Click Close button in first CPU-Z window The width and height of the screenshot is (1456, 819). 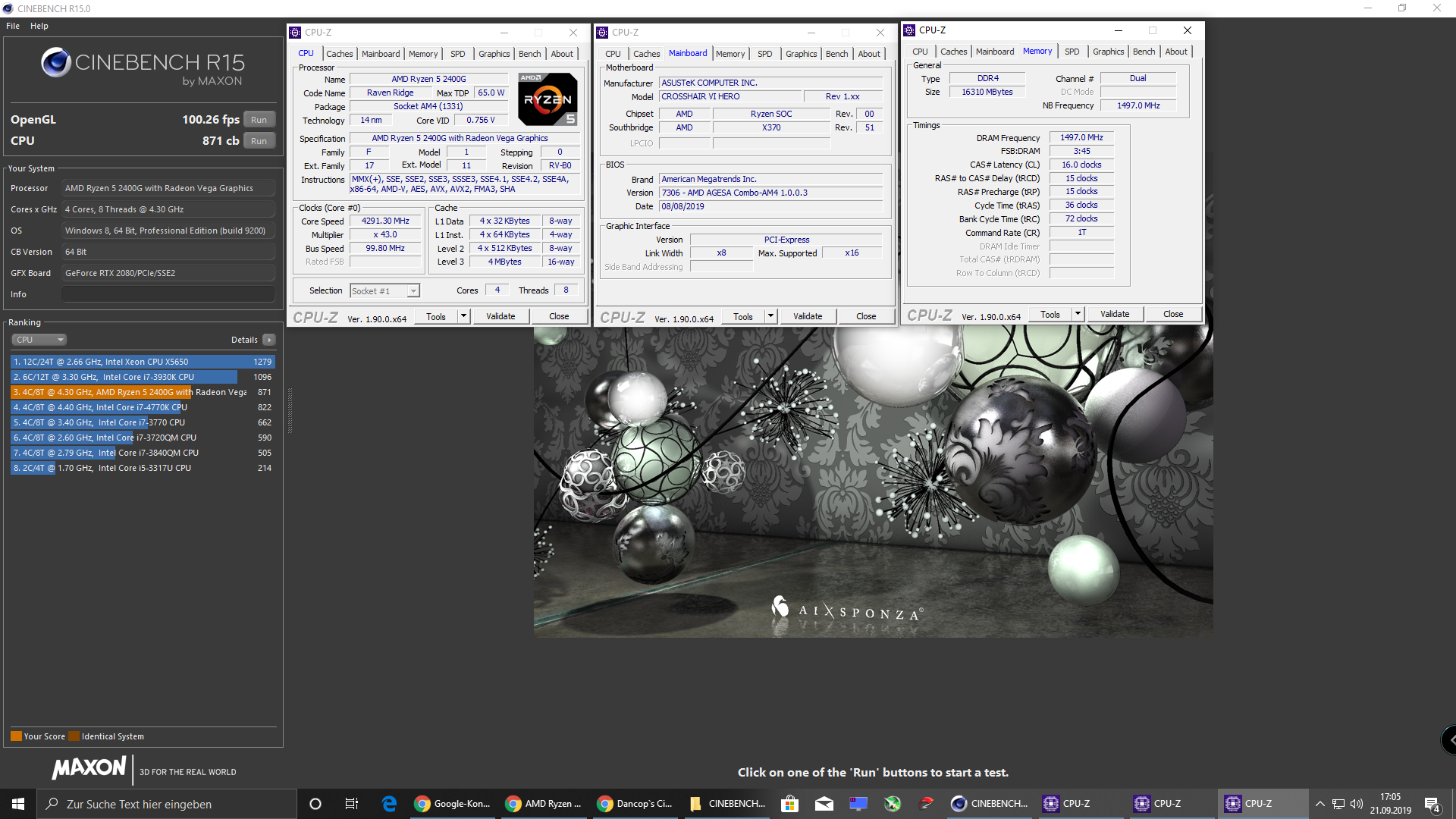559,317
